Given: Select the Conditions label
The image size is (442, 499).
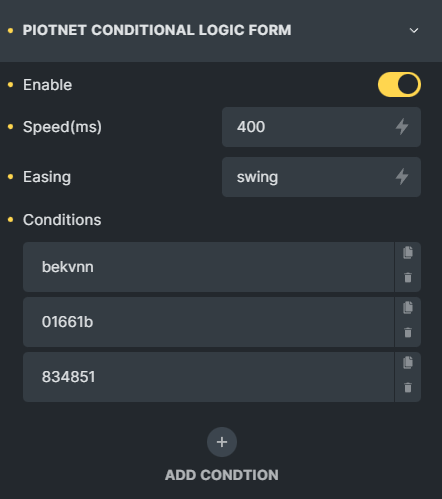Looking at the screenshot, I should [62, 220].
